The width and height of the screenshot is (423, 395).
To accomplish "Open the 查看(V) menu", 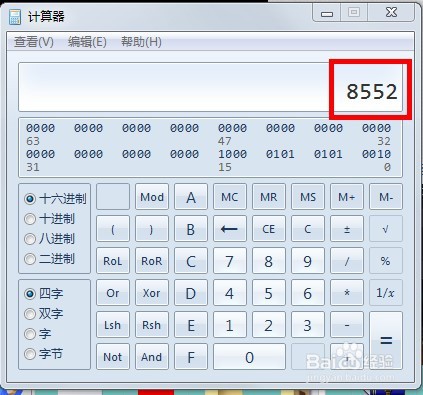I will tap(34, 42).
